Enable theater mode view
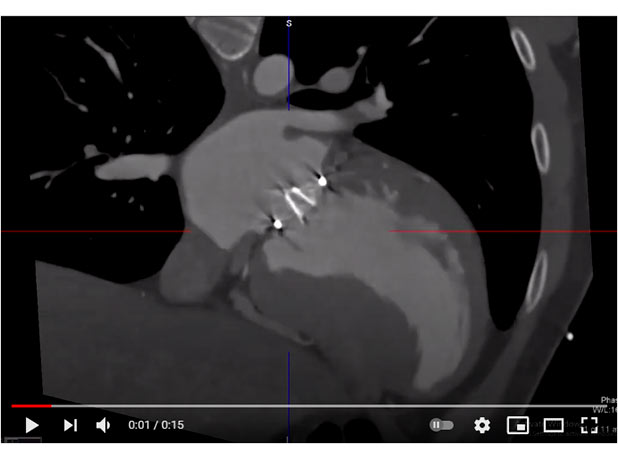Image resolution: width=618 pixels, height=460 pixels. tap(553, 425)
